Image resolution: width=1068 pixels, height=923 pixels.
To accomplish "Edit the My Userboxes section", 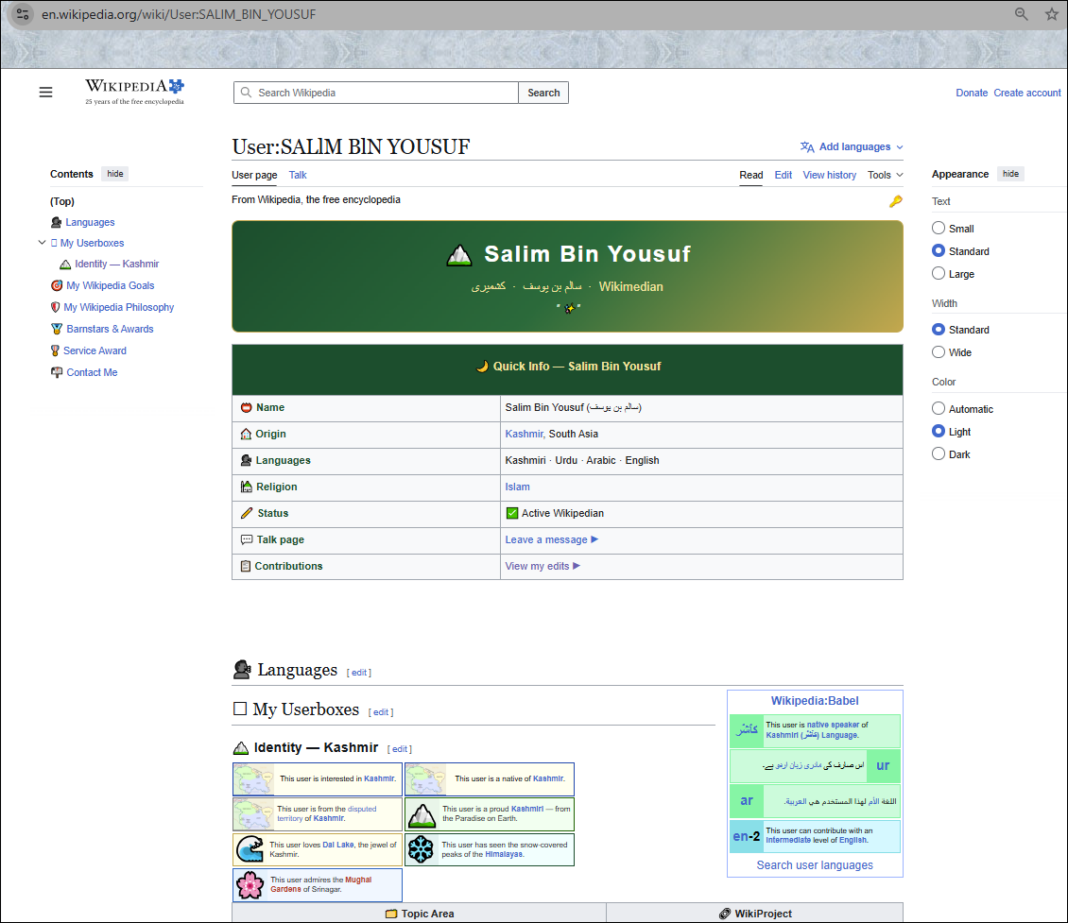I will click(380, 713).
